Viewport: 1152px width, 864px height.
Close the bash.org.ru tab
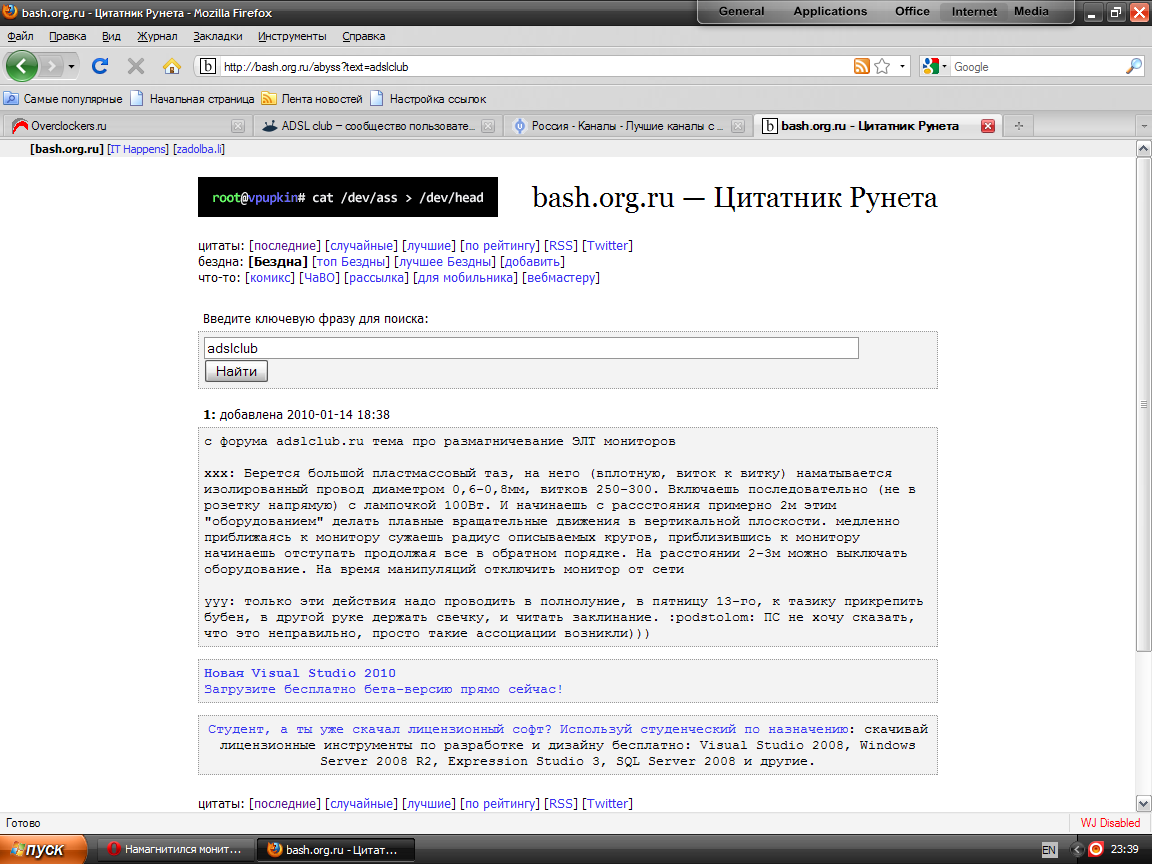tap(988, 126)
